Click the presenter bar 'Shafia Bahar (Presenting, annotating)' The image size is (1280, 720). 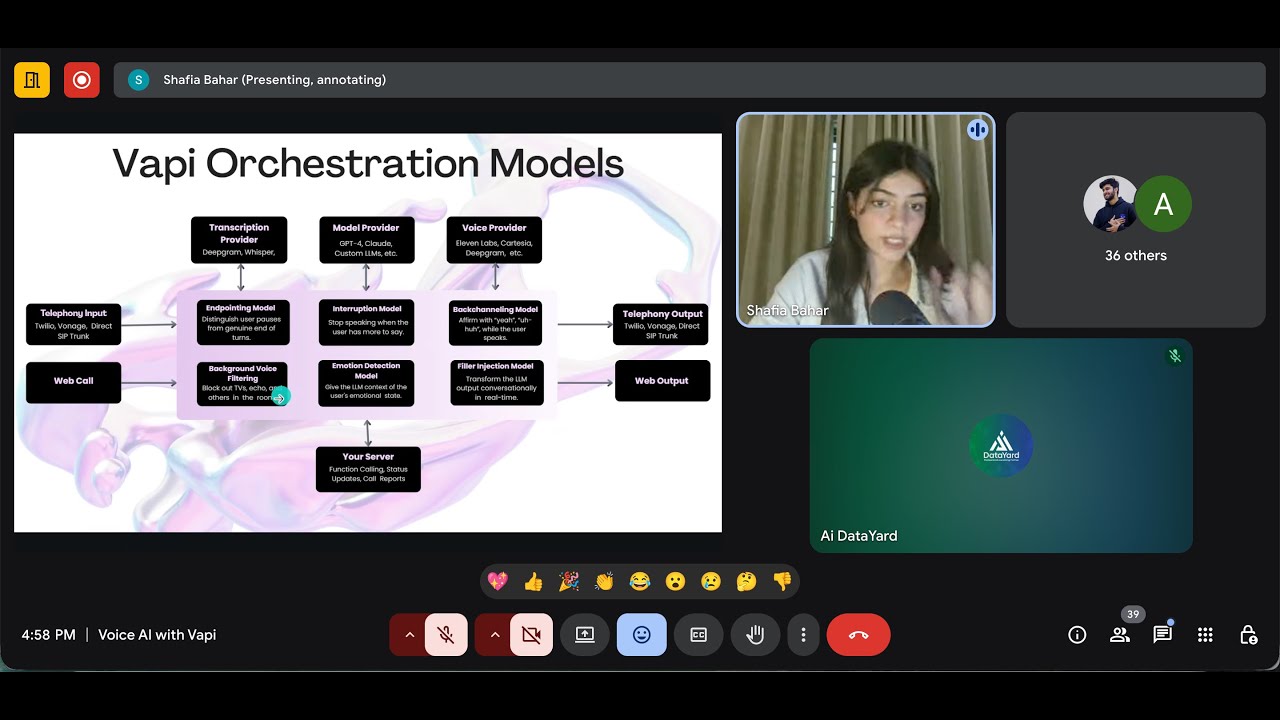(x=690, y=80)
